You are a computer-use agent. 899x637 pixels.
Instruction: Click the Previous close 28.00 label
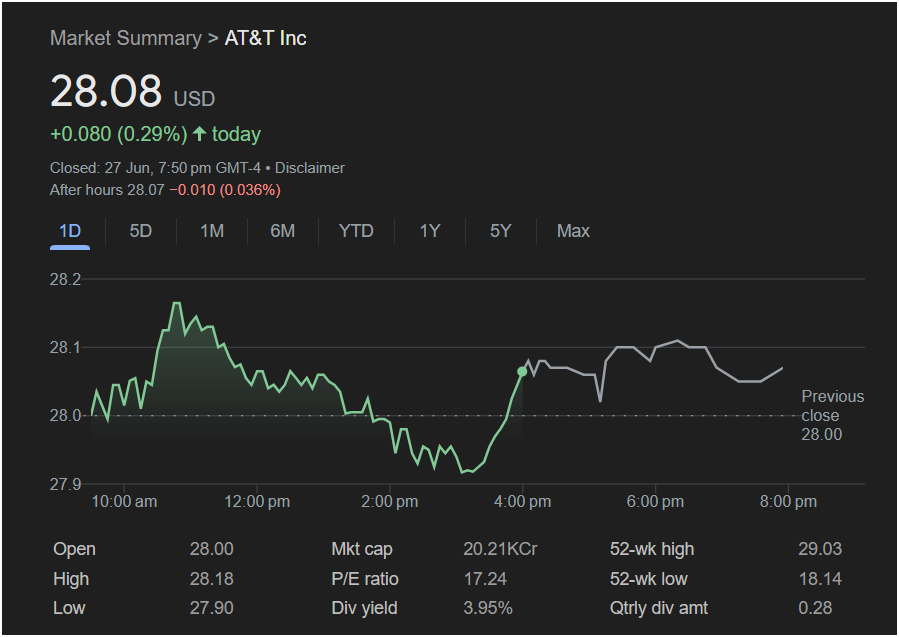point(832,415)
